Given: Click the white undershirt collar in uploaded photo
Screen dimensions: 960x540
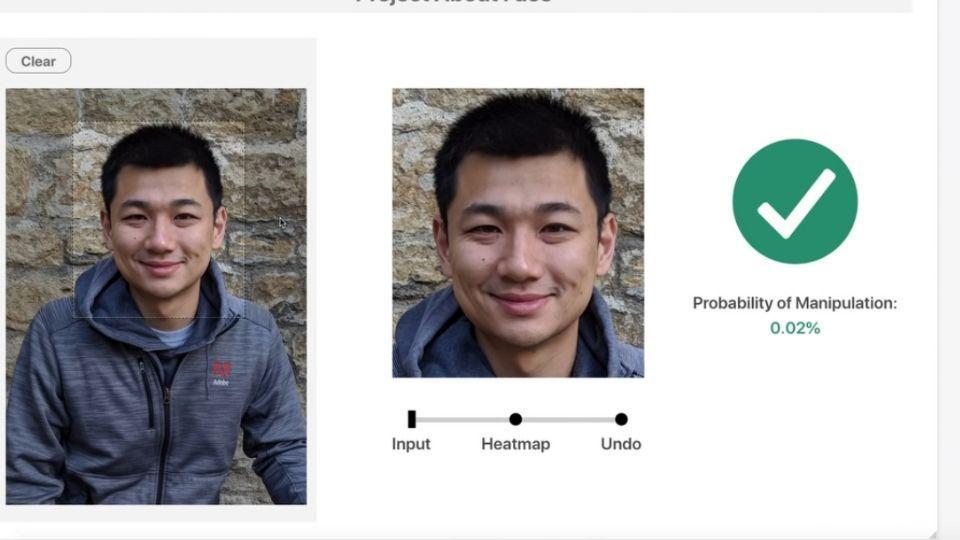Looking at the screenshot, I should pyautogui.click(x=173, y=336).
